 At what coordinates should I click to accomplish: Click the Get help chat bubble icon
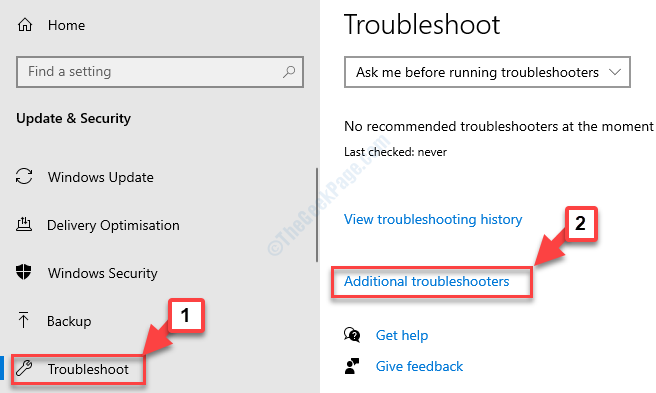352,335
